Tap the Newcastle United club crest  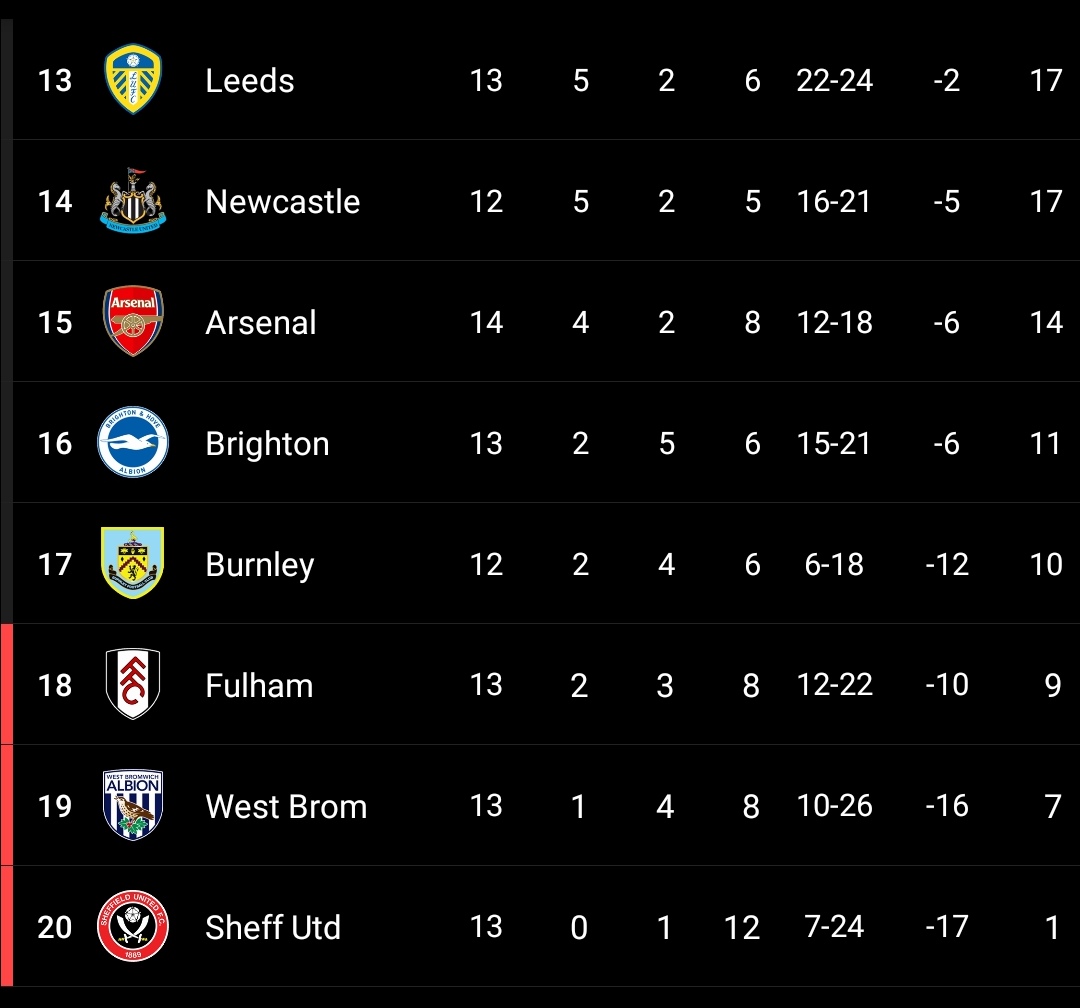133,200
